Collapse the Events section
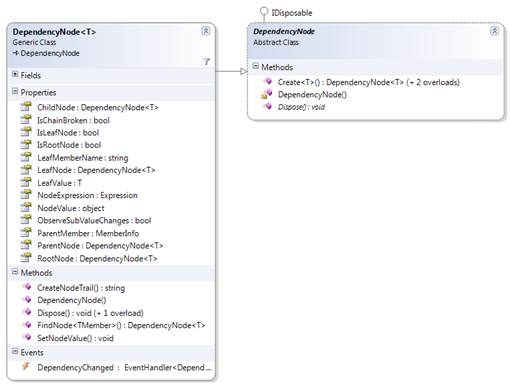 click(x=15, y=351)
